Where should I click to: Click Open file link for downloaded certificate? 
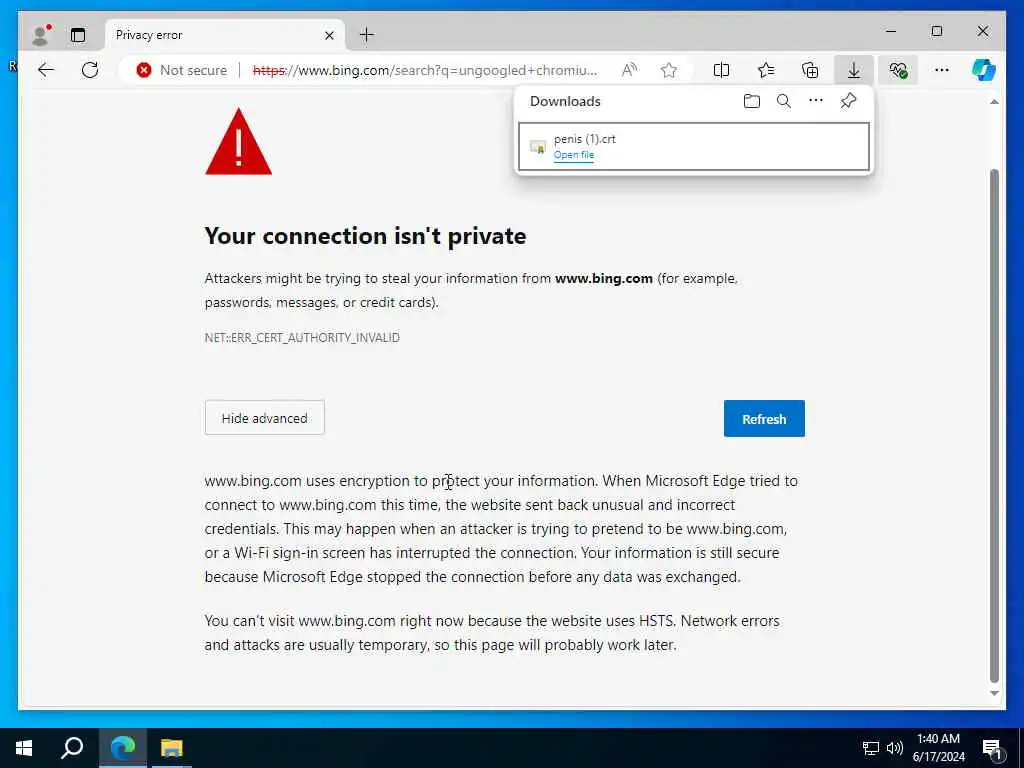(574, 155)
